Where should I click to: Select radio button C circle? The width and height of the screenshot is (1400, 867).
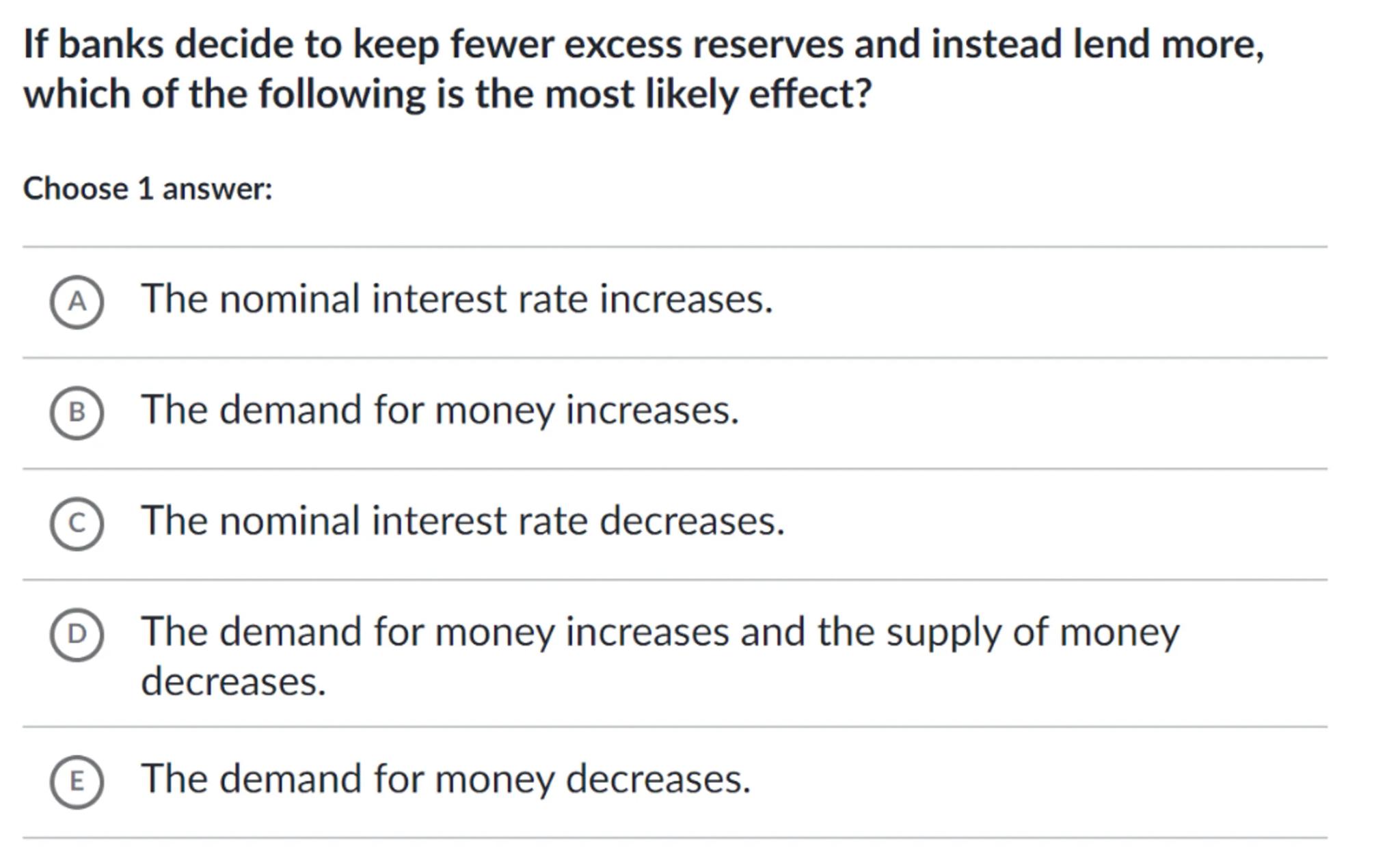point(77,523)
